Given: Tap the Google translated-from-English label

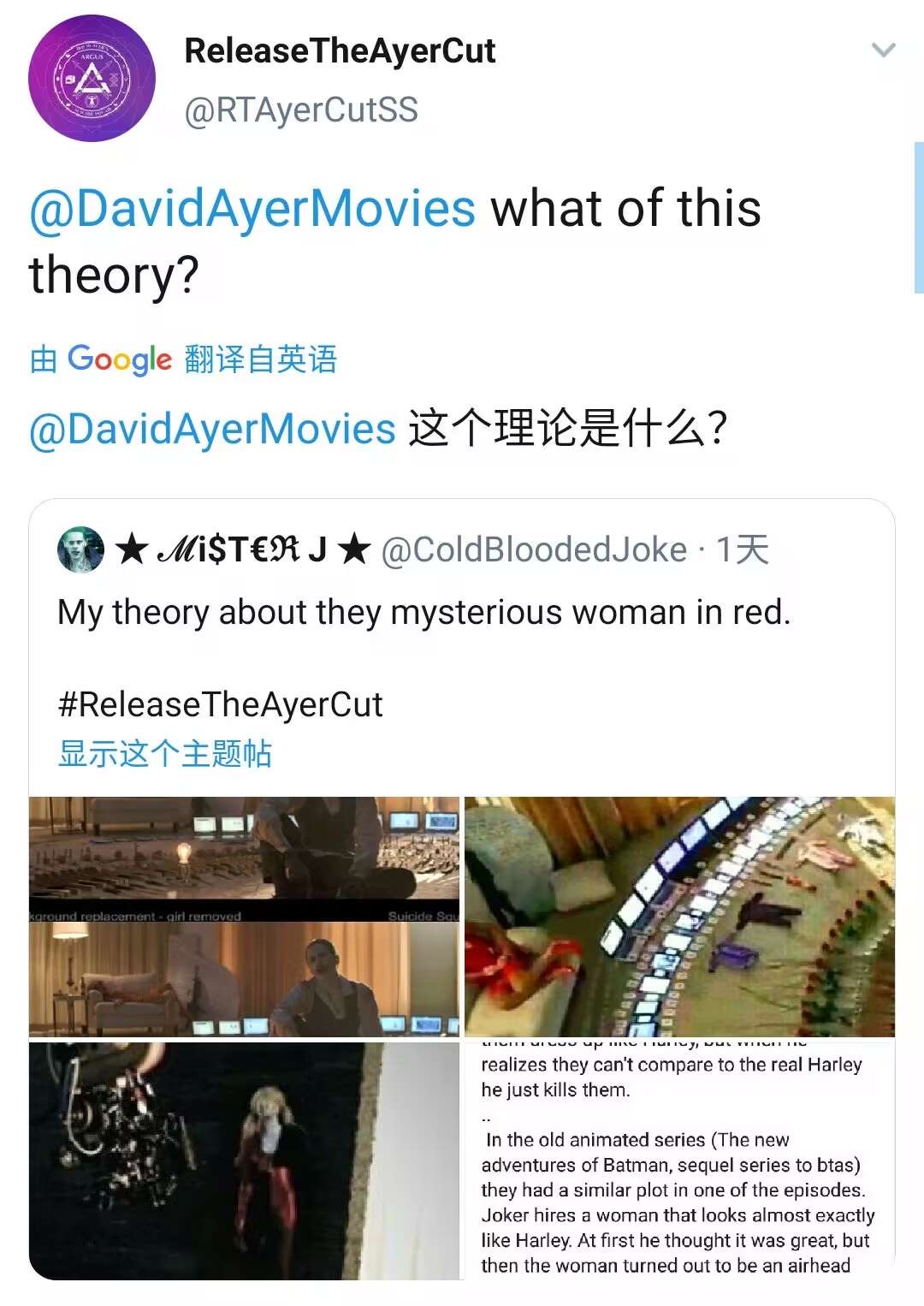Looking at the screenshot, I should pyautogui.click(x=184, y=359).
